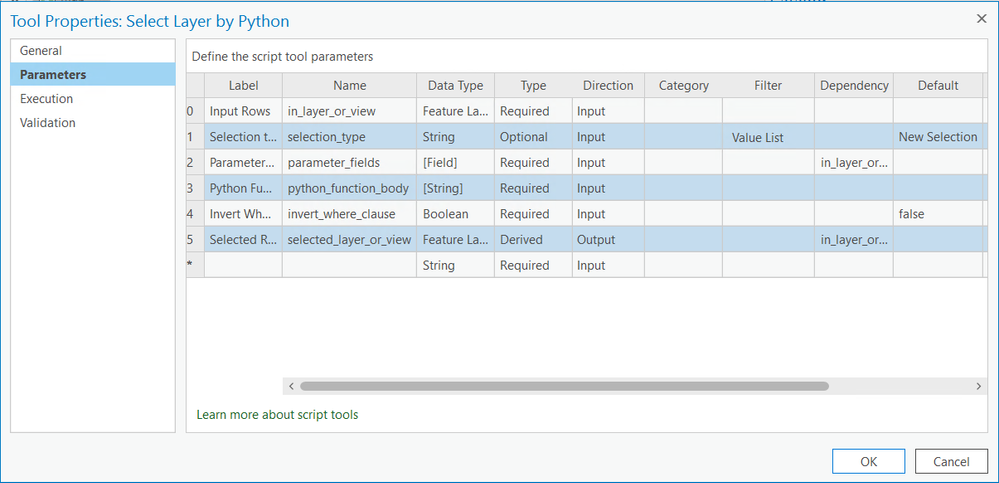Click the empty Label cell in new row
The width and height of the screenshot is (999, 483).
point(243,266)
